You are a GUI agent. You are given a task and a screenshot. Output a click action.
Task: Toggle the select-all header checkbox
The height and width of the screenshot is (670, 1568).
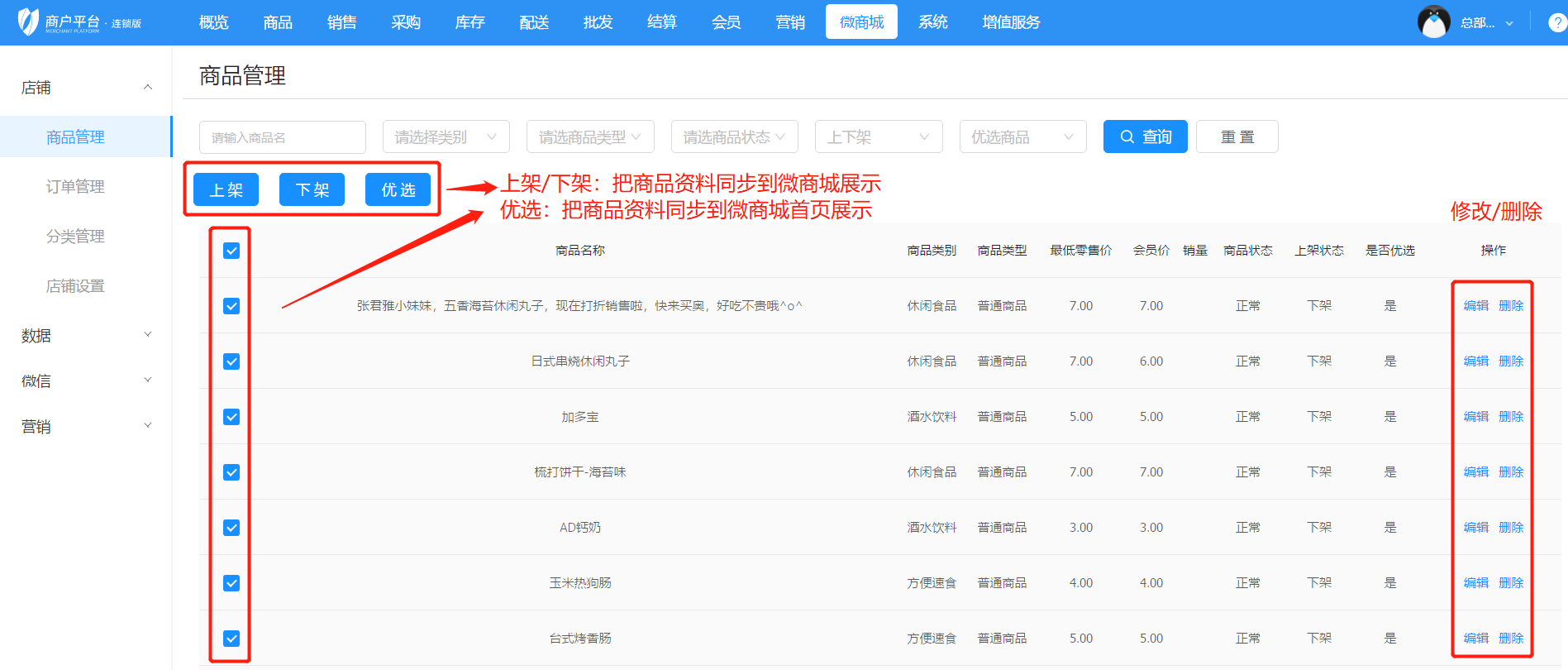[231, 251]
